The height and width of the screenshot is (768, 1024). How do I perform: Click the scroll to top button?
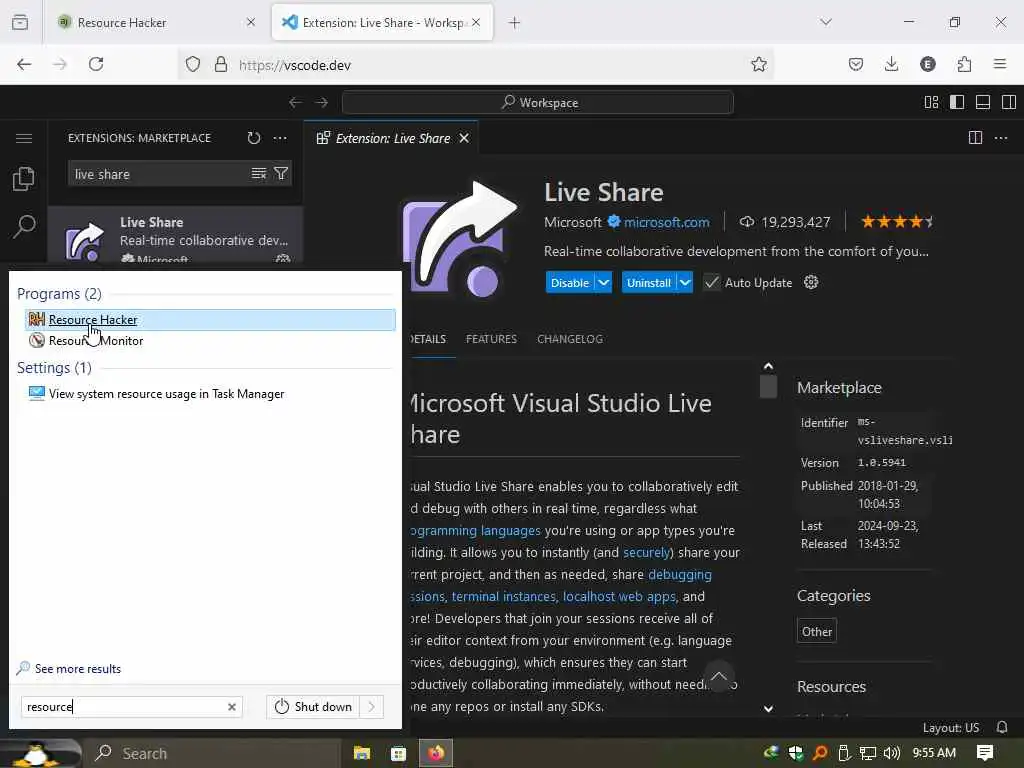click(x=719, y=676)
